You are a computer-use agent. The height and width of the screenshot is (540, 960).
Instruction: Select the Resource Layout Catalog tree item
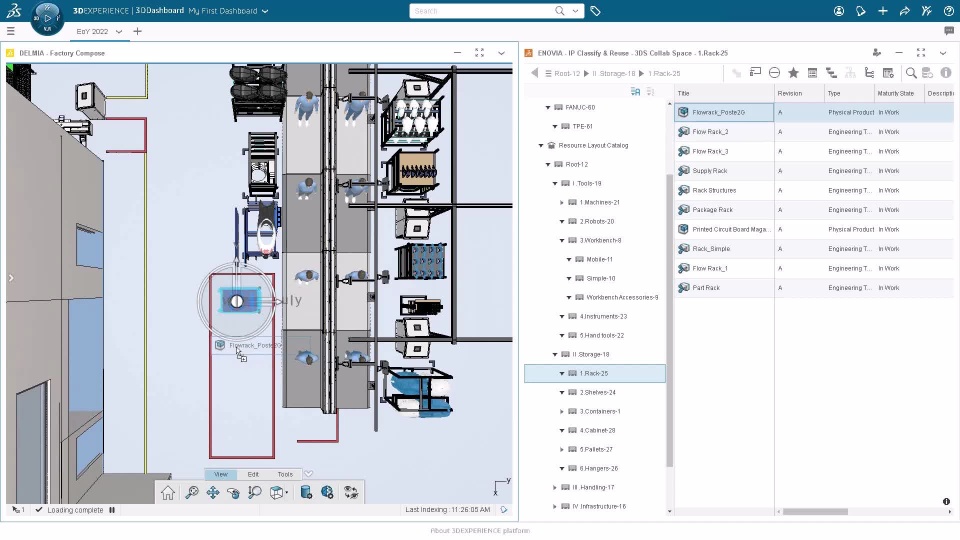(x=593, y=146)
